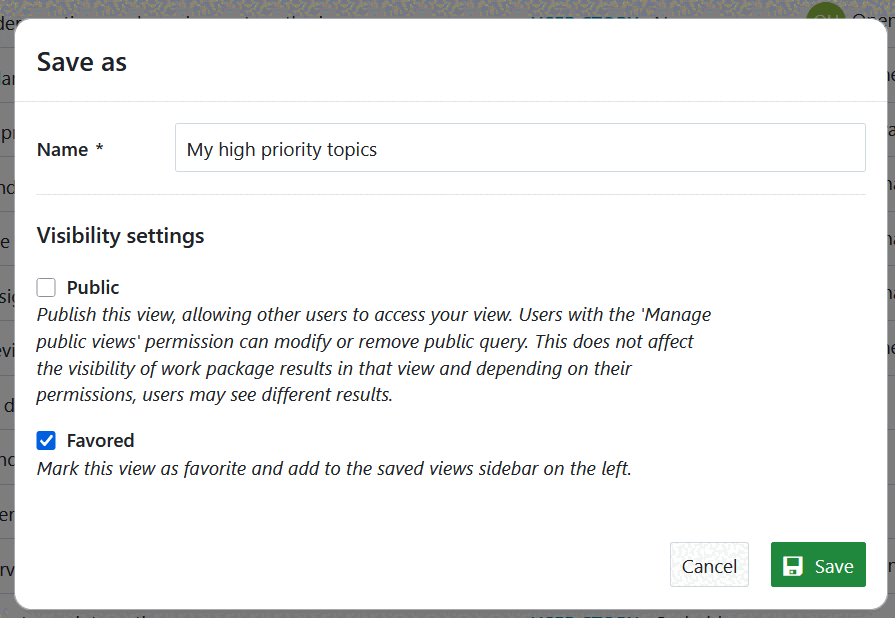895x618 pixels.
Task: Select the text 'My high priority topics'
Action: click(x=280, y=149)
